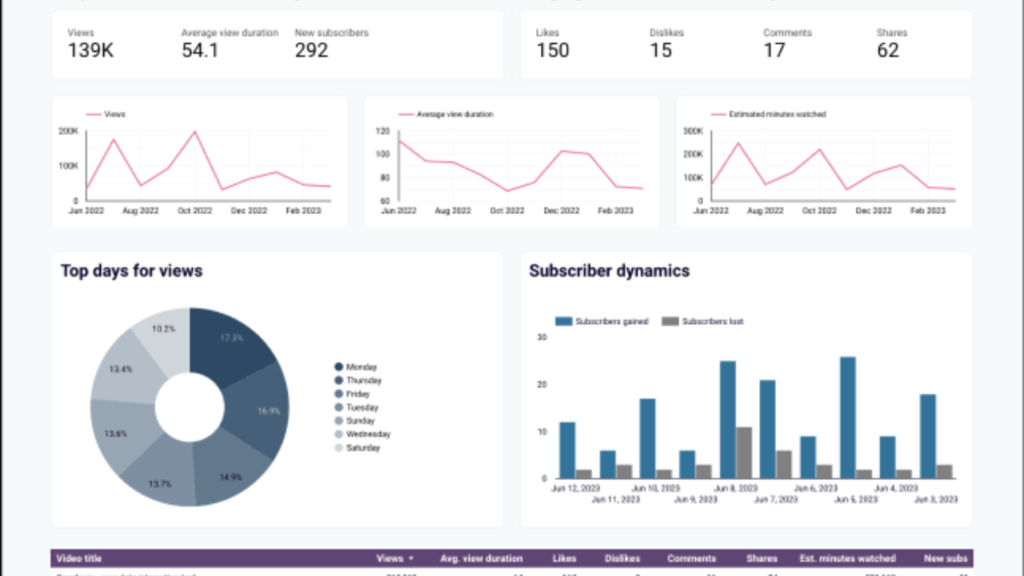
Task: Click the Wednesday legend marker
Action: click(339, 434)
